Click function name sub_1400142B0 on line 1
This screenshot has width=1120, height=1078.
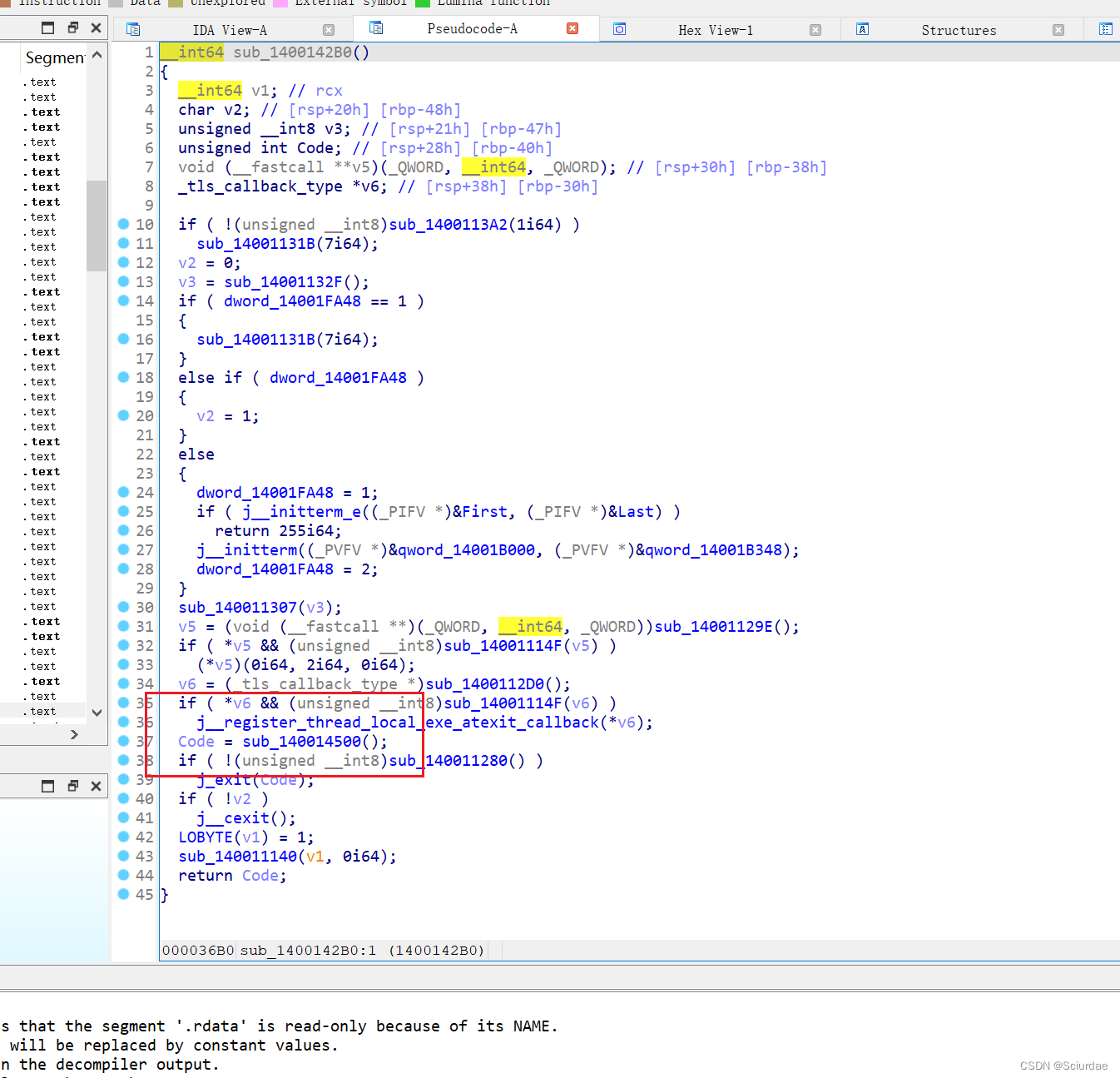[292, 52]
